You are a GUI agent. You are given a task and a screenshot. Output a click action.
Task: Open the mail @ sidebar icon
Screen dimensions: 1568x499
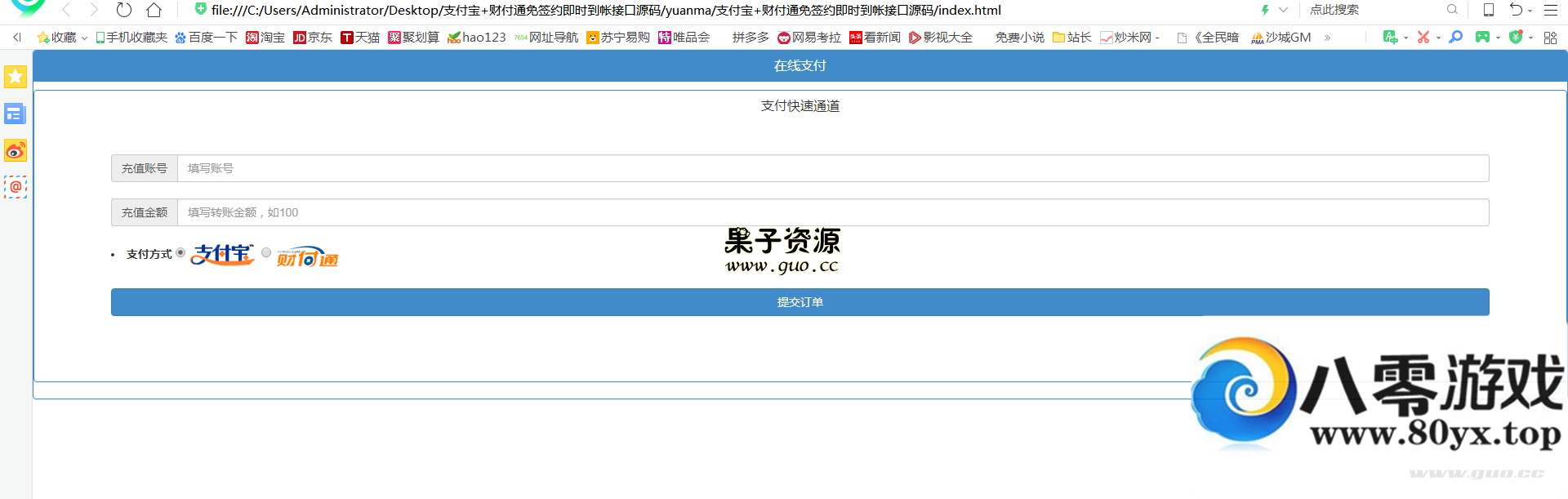click(16, 187)
